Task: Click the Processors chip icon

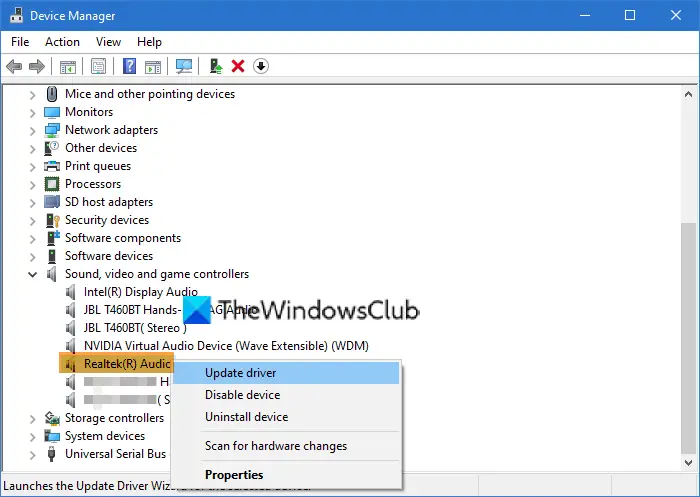Action: point(52,184)
